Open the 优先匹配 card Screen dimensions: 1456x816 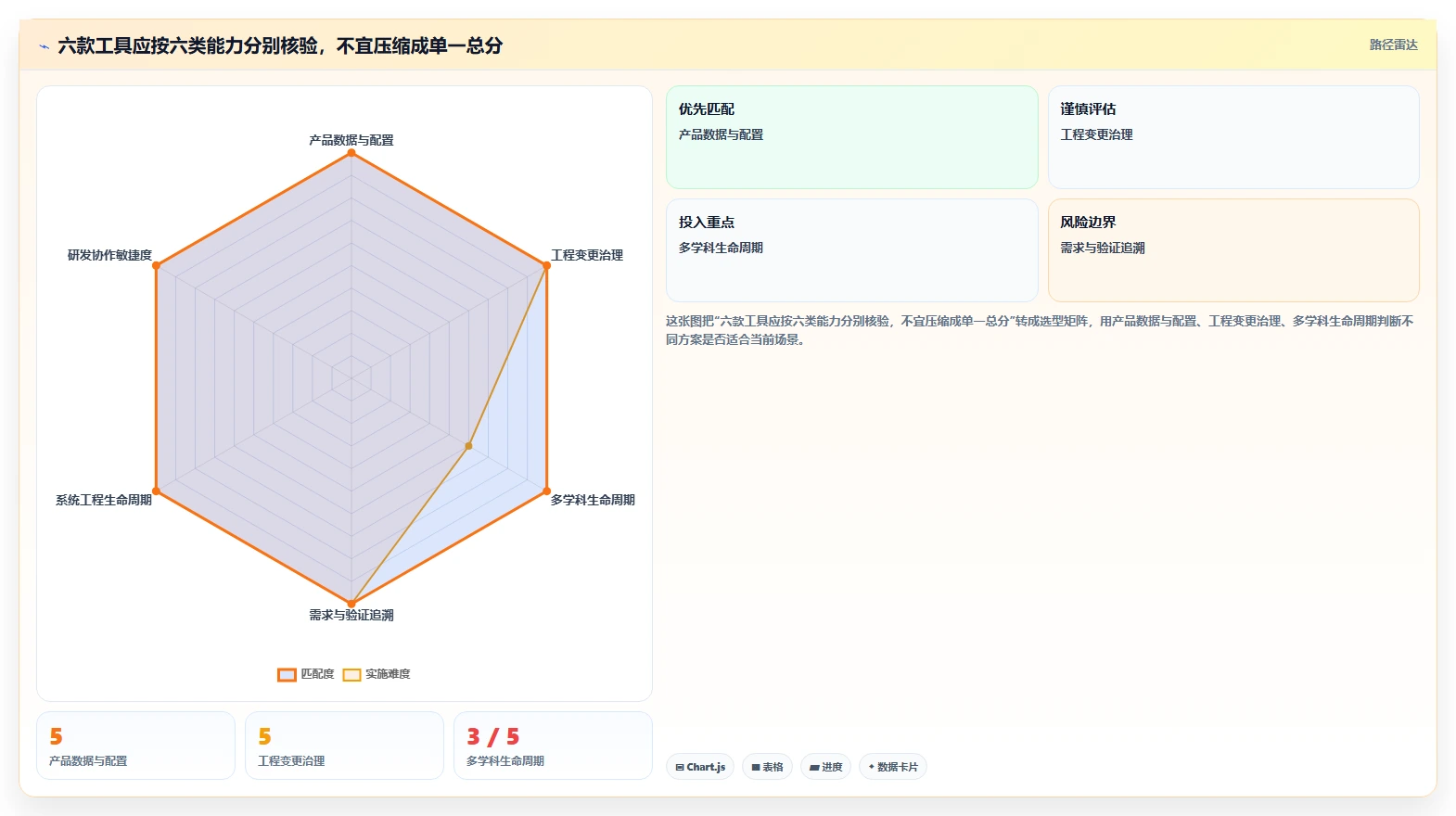click(851, 137)
